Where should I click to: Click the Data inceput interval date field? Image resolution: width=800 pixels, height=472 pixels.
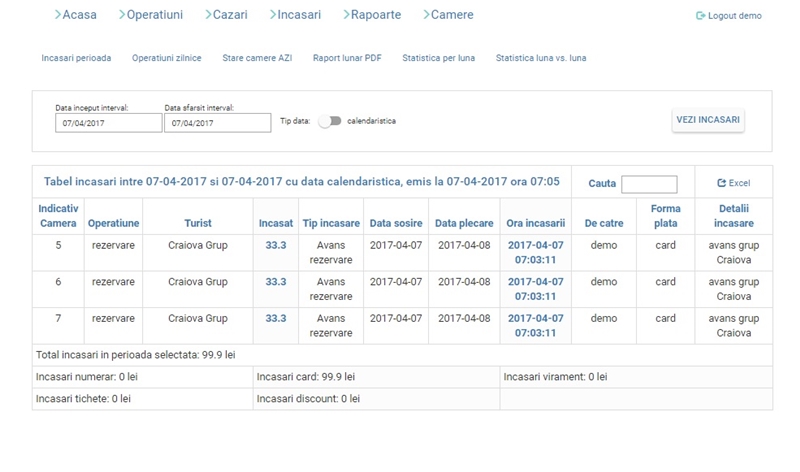pyautogui.click(x=108, y=123)
